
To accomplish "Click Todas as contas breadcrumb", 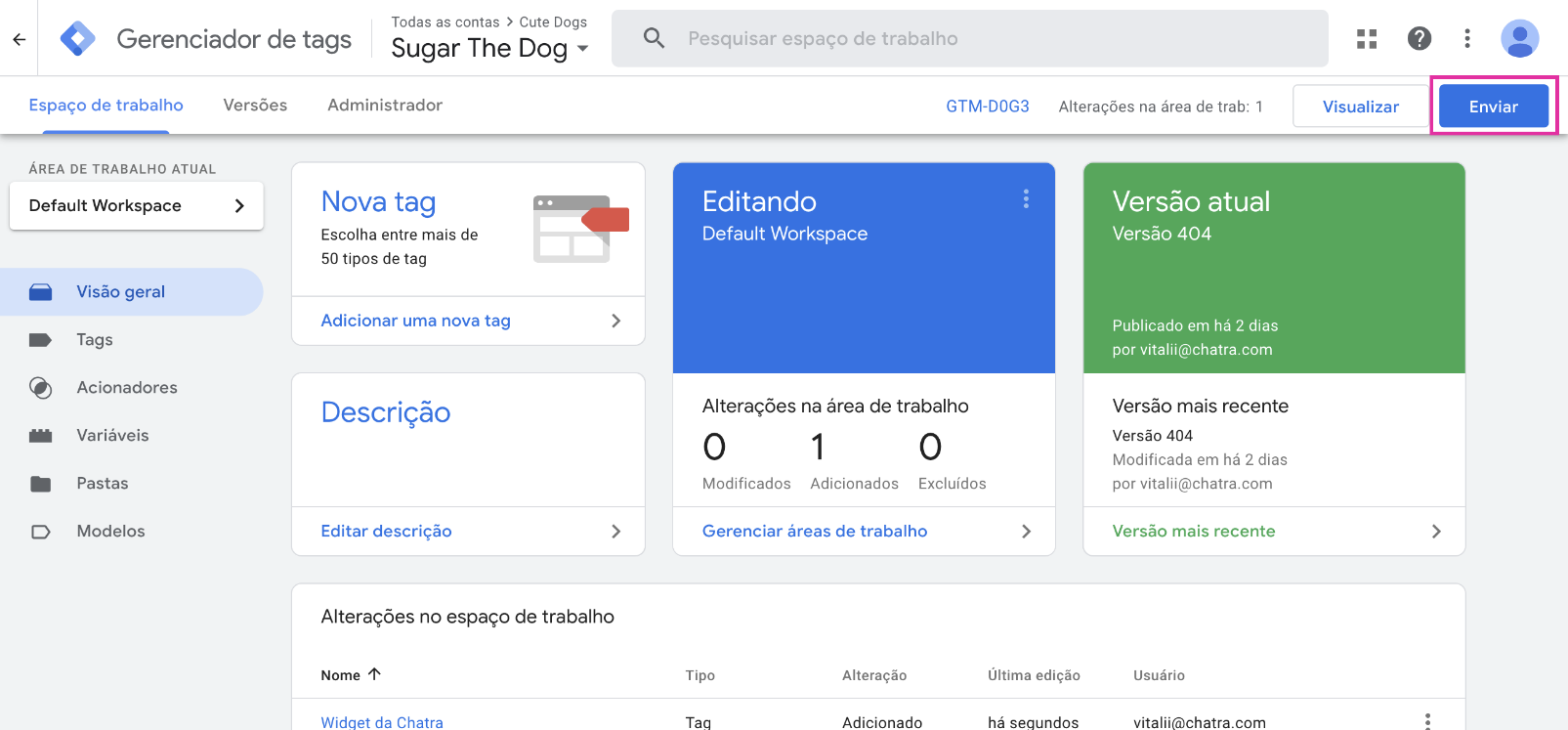I will pos(445,21).
